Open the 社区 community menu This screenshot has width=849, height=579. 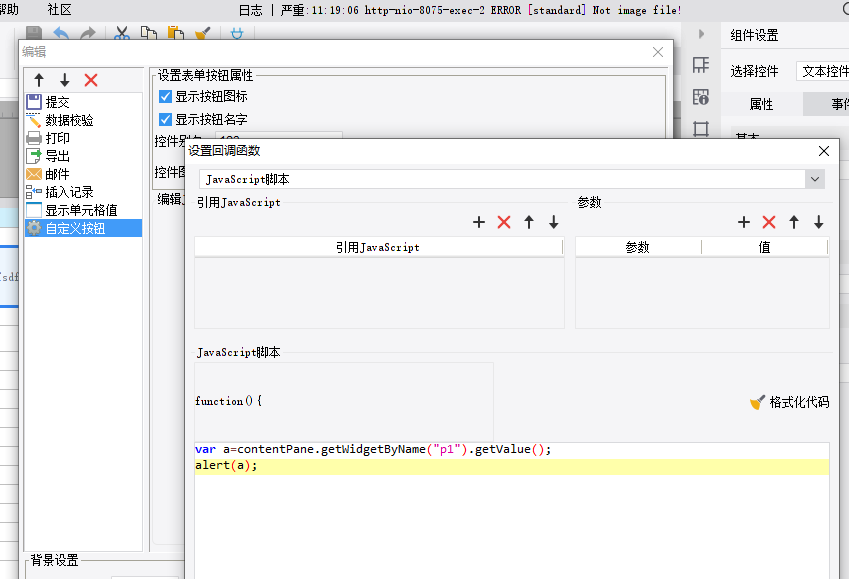pos(60,9)
